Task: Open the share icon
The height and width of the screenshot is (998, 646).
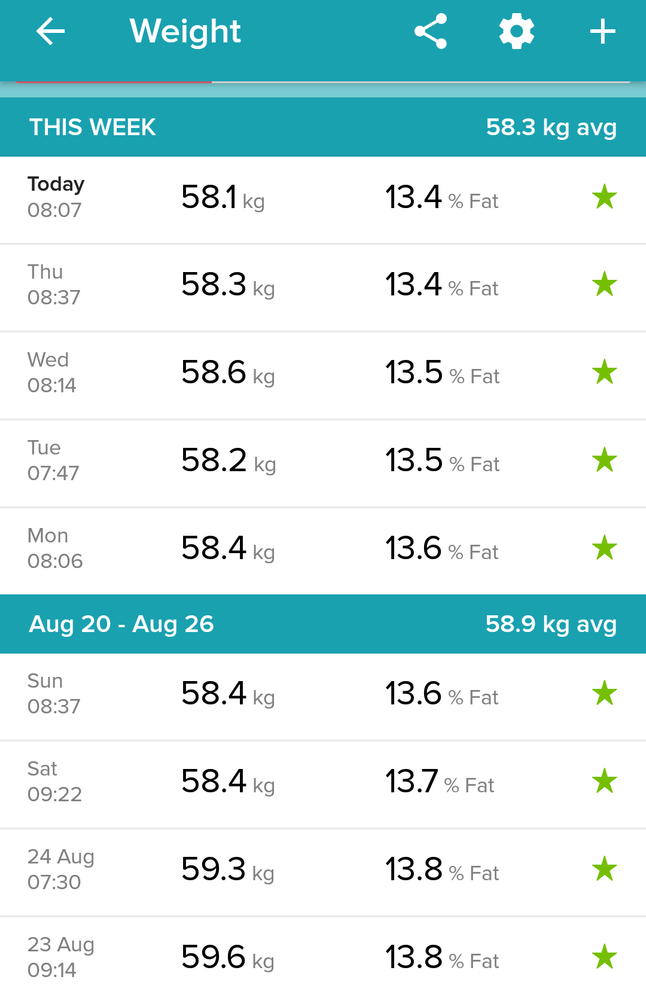Action: (x=431, y=31)
